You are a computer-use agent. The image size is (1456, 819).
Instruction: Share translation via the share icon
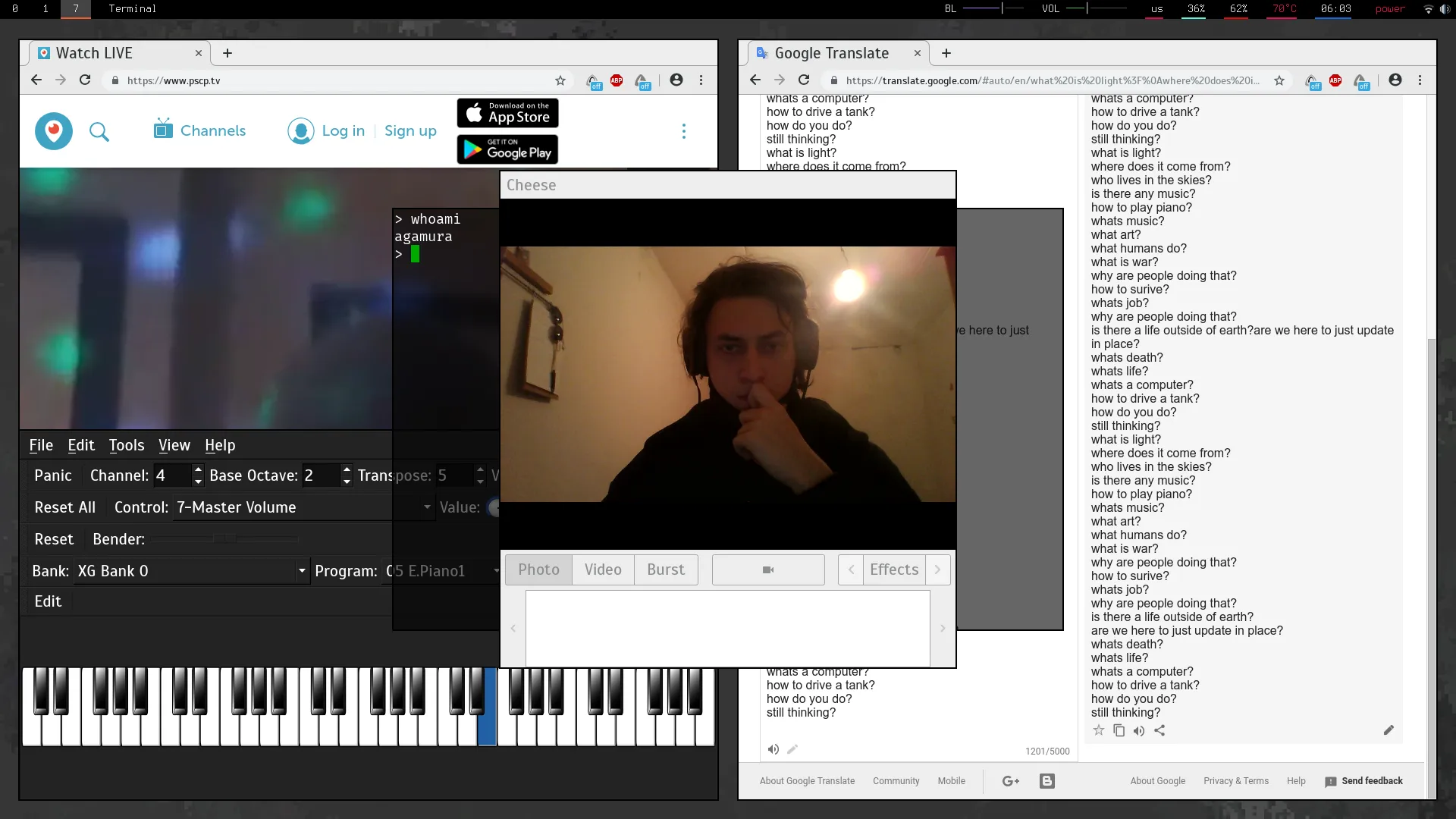[1159, 730]
